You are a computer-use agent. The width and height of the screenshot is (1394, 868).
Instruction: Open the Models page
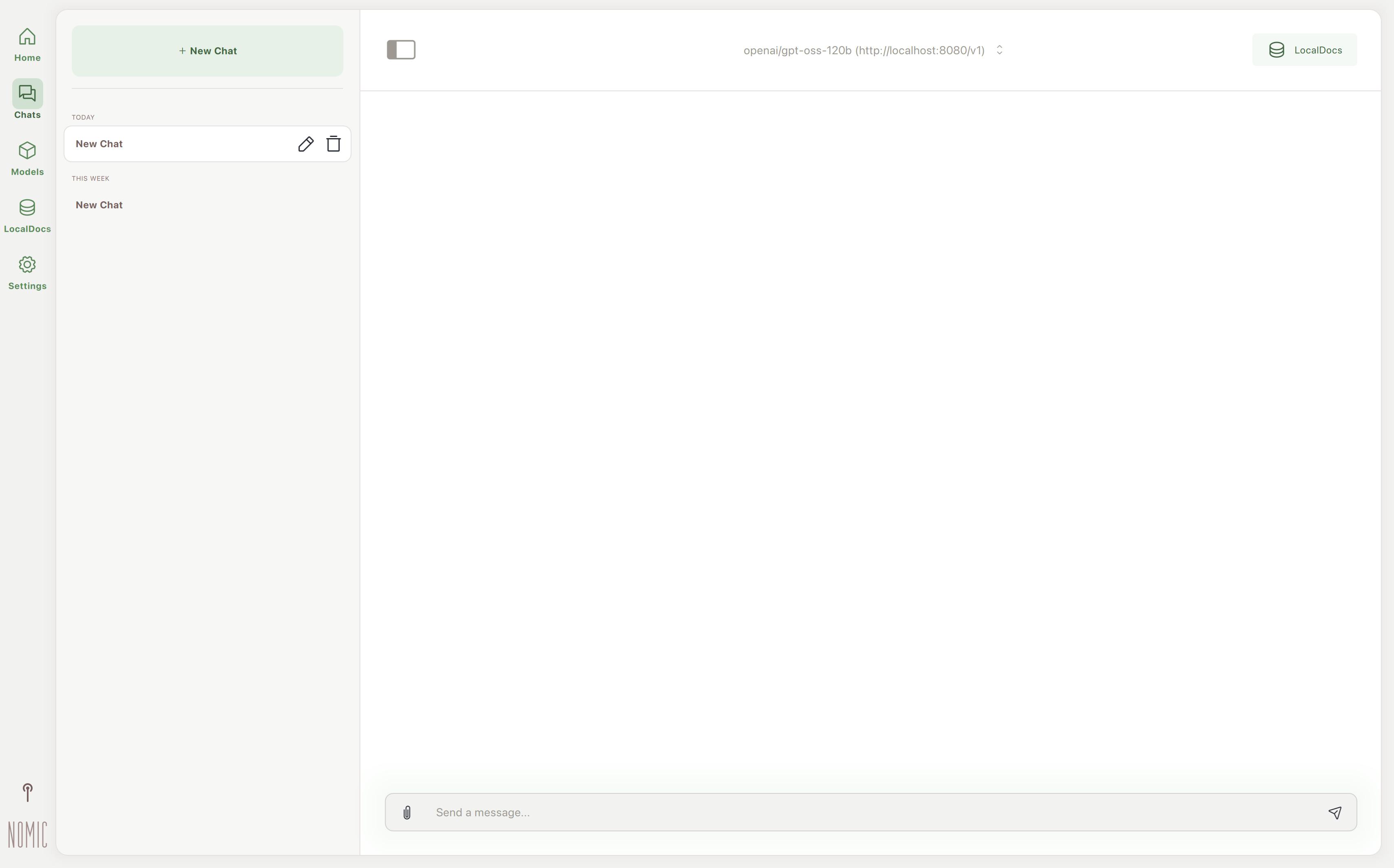click(x=27, y=159)
